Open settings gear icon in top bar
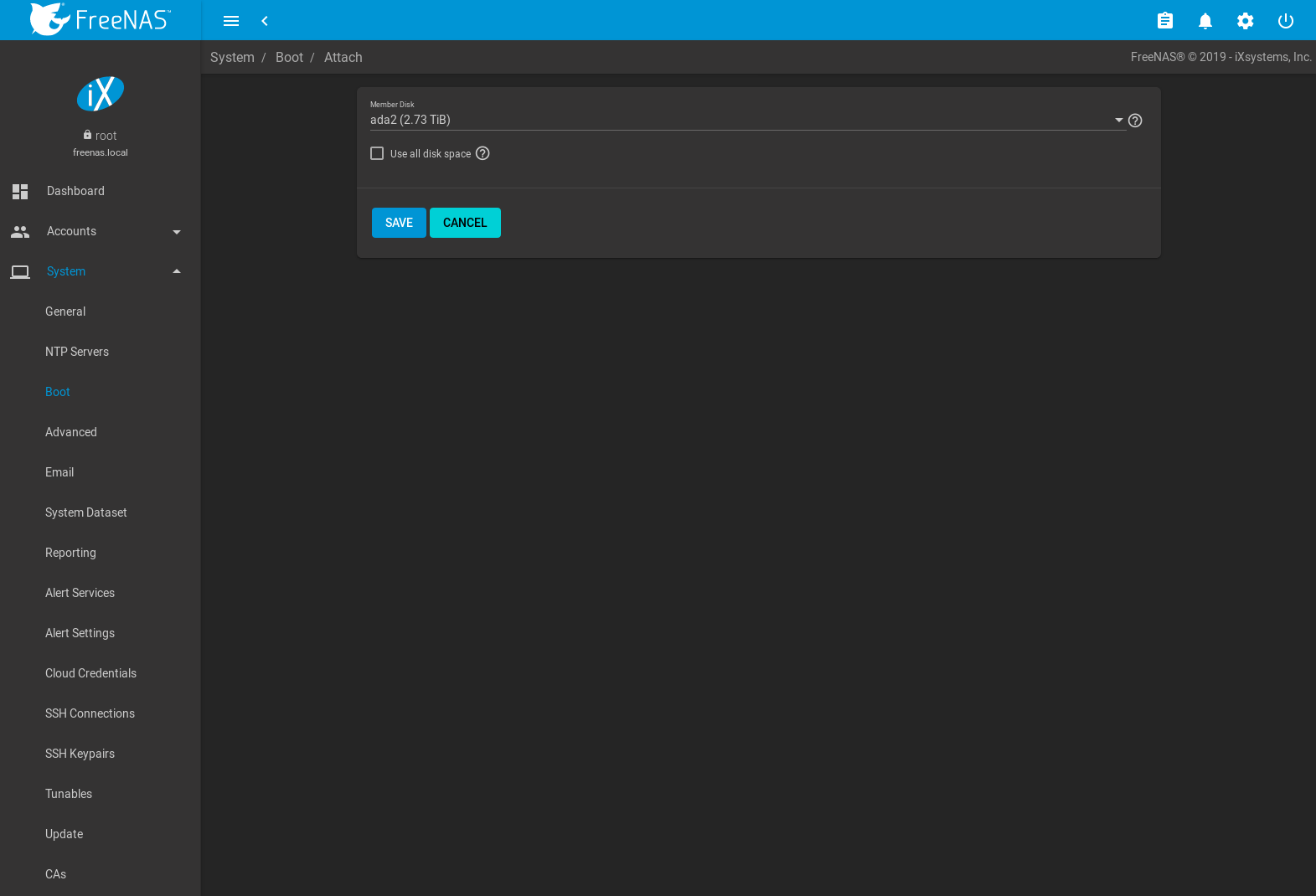 pos(1245,21)
